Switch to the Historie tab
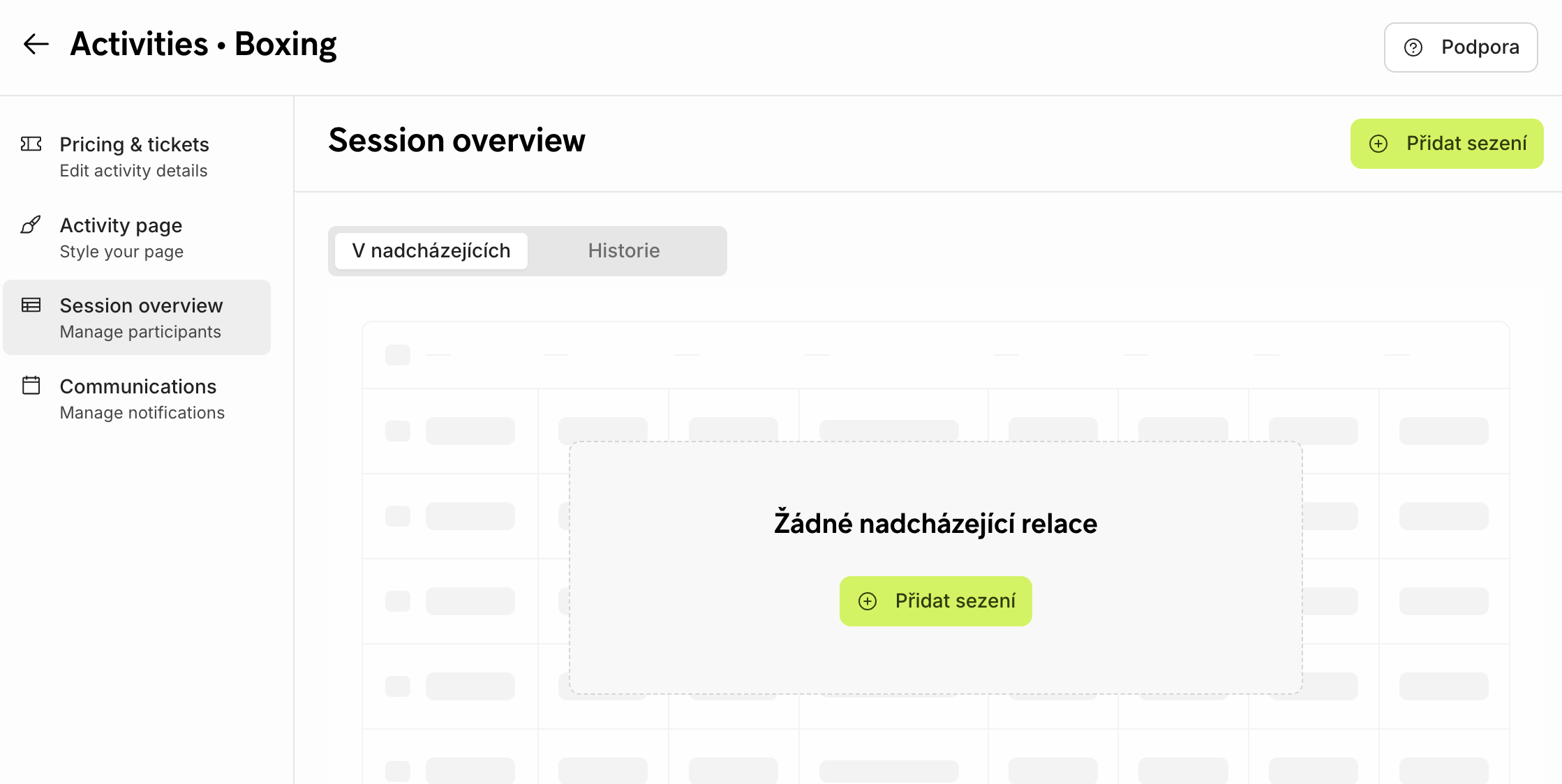This screenshot has width=1562, height=784. (x=624, y=251)
